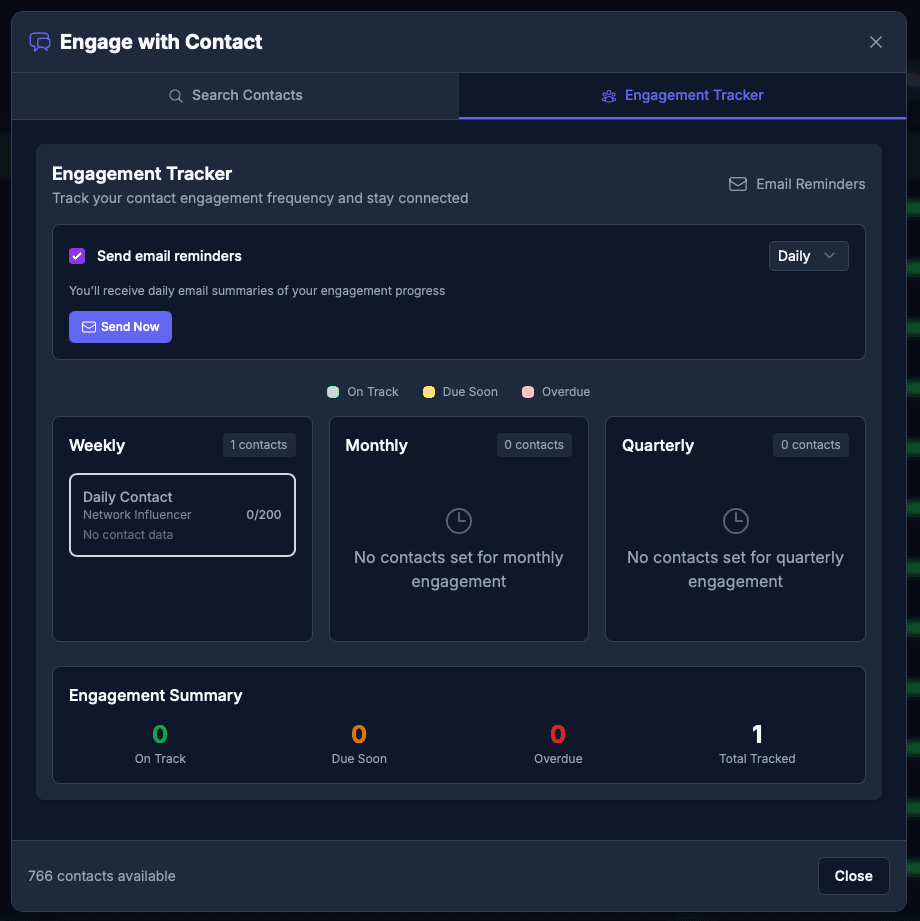The width and height of the screenshot is (920, 921).
Task: Click the pink Overdue legend swatch
Action: 528,392
